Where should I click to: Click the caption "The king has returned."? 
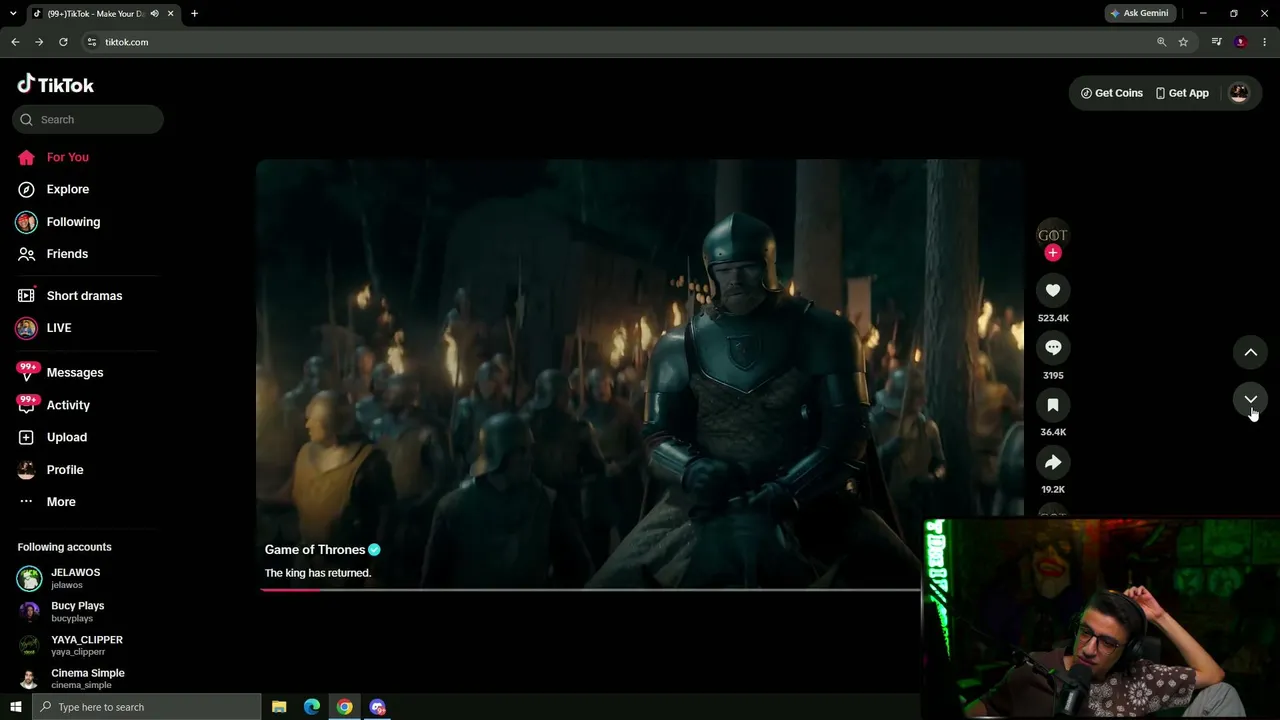click(x=318, y=573)
